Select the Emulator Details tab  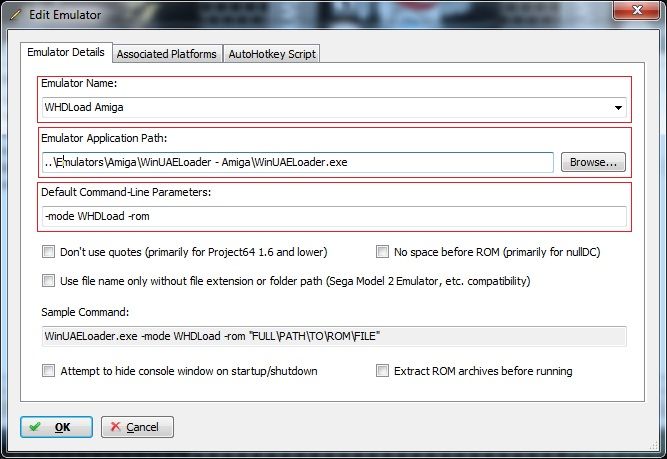tap(66, 52)
